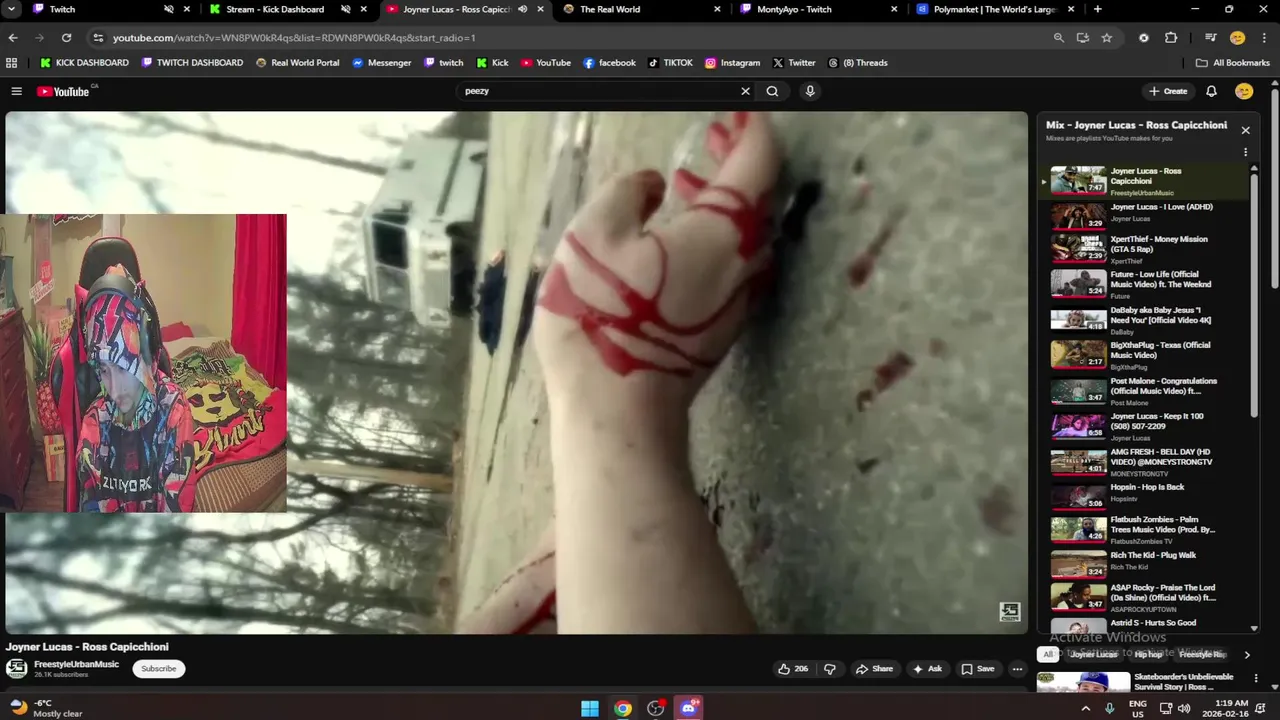The width and height of the screenshot is (1280, 720).
Task: Save the video to a playlist
Action: 978,669
